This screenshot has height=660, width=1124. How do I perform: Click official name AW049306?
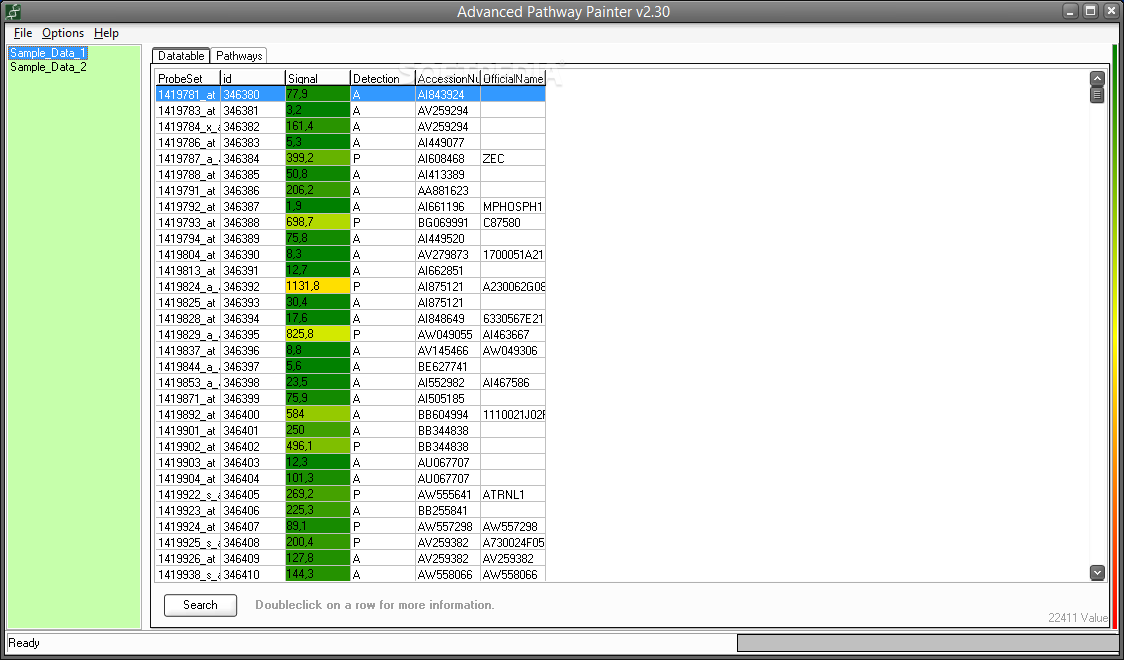coord(513,350)
